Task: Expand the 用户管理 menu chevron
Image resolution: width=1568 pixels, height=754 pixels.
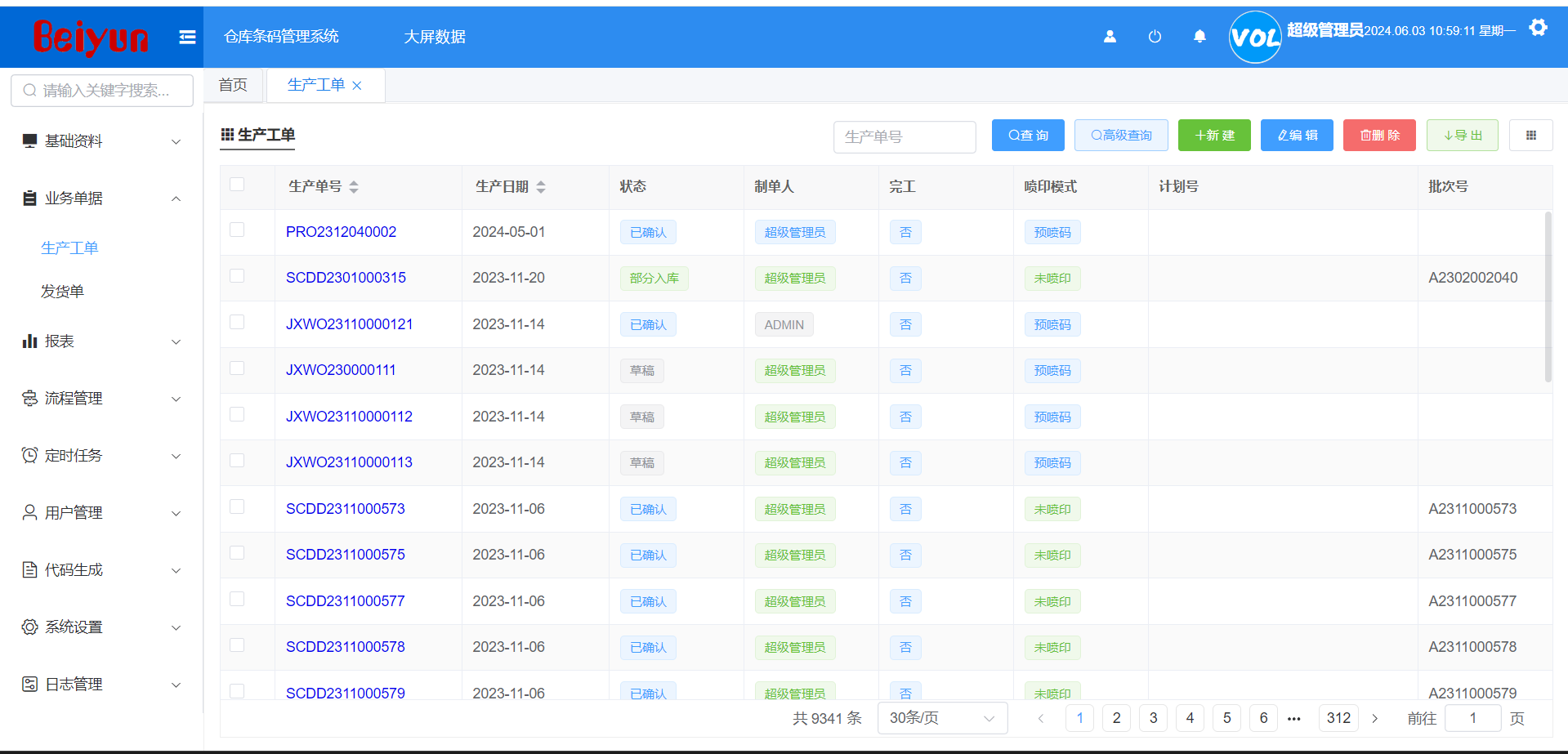Action: click(x=176, y=514)
